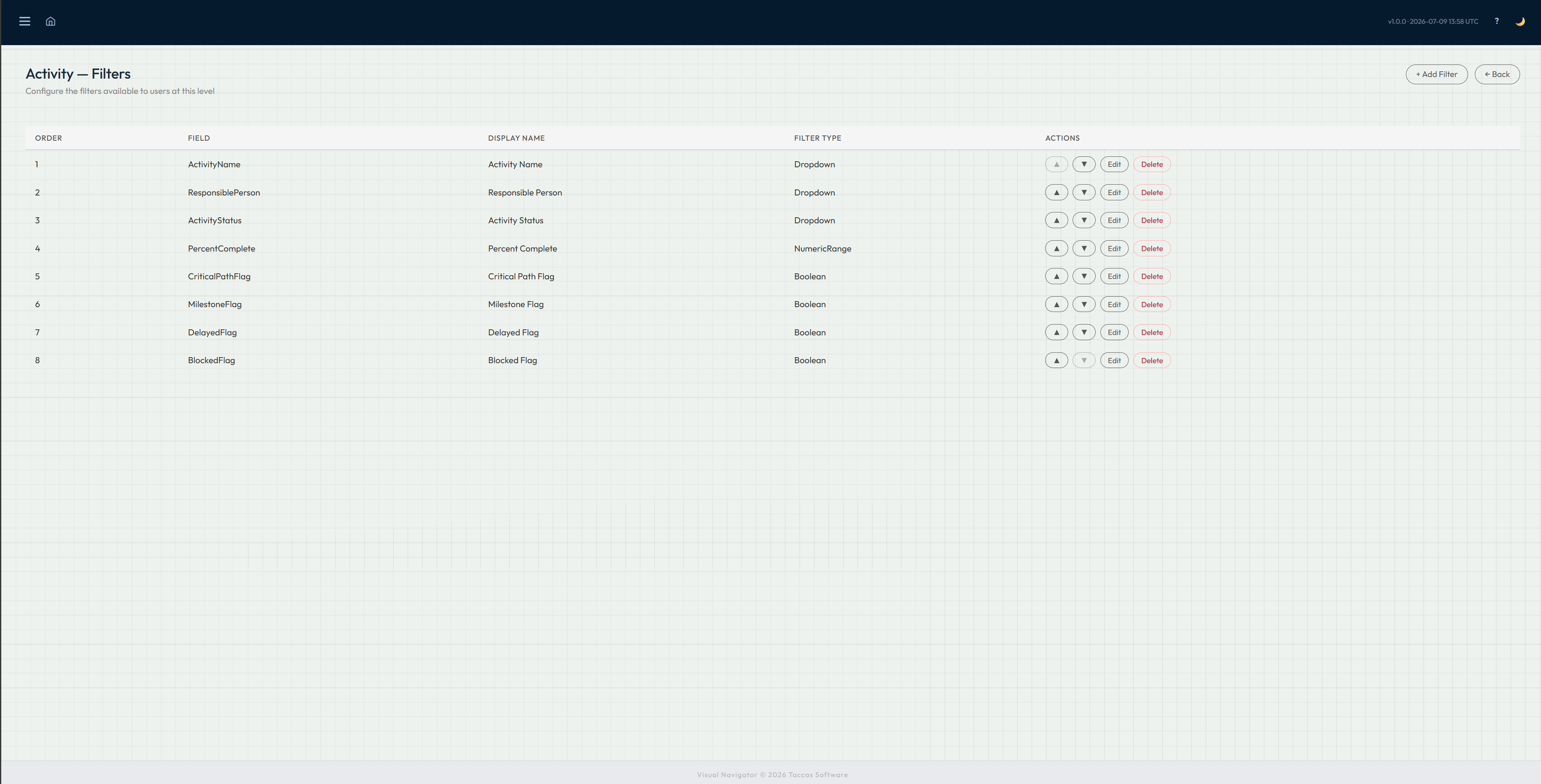Select the 'Activity Status' display name cell

pyautogui.click(x=516, y=220)
